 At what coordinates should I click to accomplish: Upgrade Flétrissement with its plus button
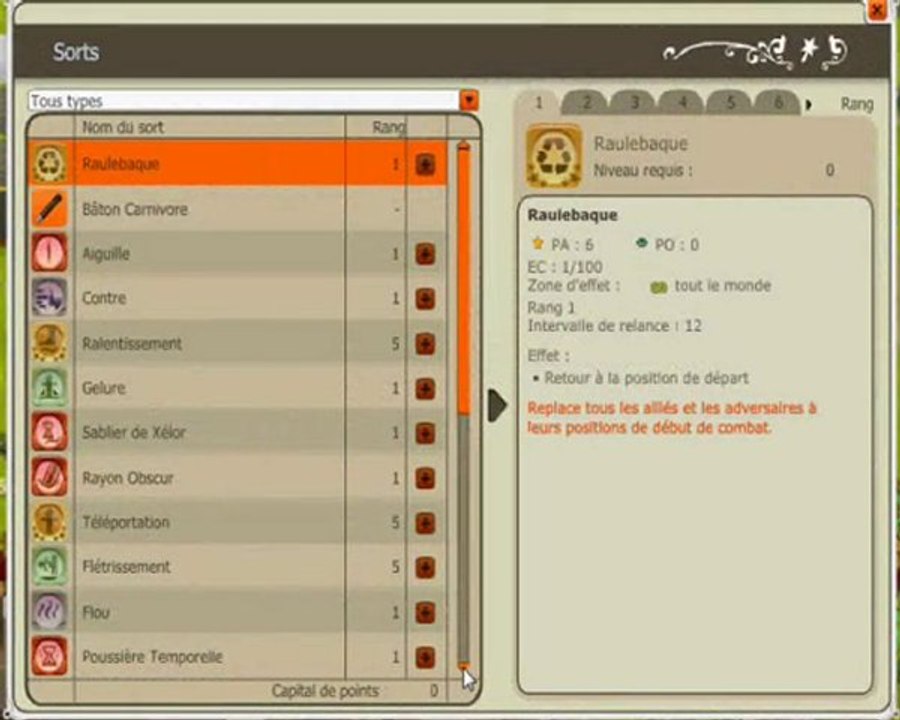pyautogui.click(x=425, y=568)
